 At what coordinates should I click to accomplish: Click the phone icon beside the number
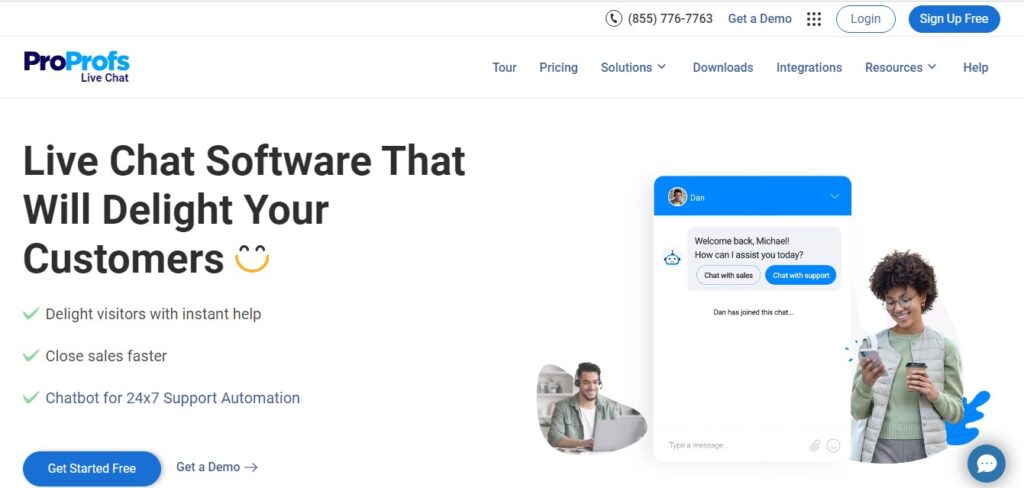pyautogui.click(x=613, y=19)
